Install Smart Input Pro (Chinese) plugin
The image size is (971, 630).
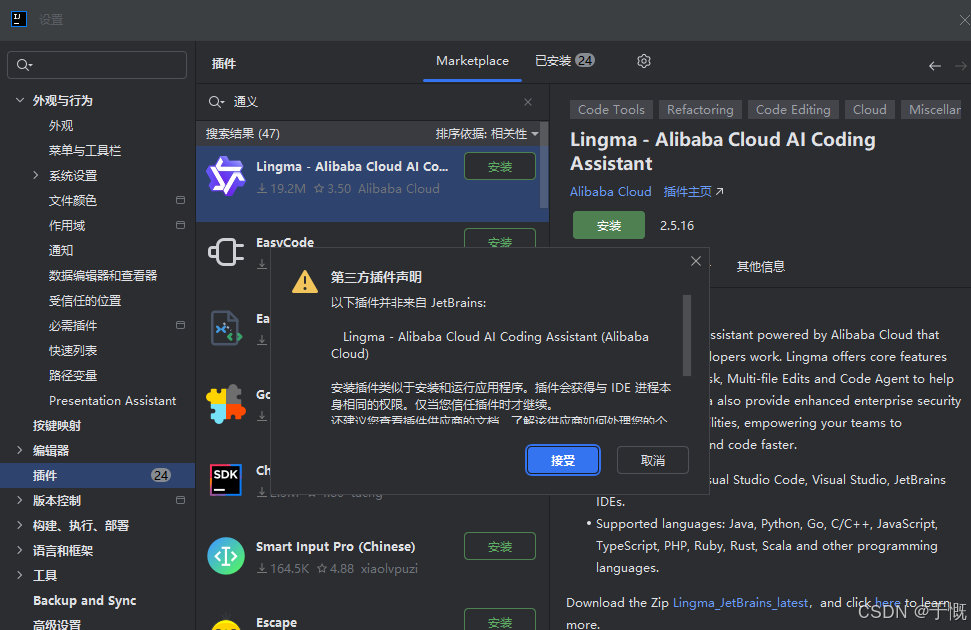click(x=500, y=546)
